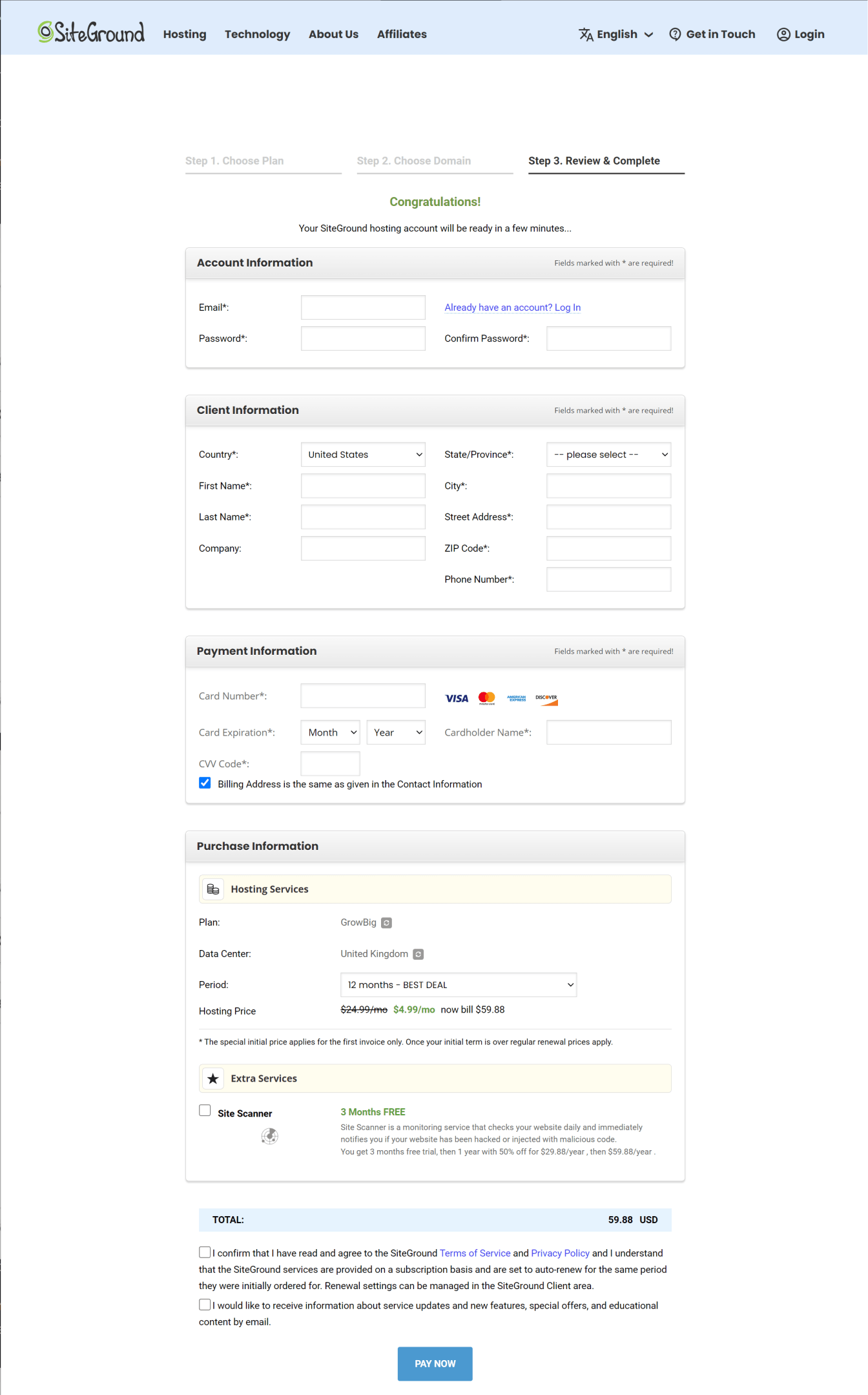Click the Visa card logo
This screenshot has height=1395, width=868.
457,698
